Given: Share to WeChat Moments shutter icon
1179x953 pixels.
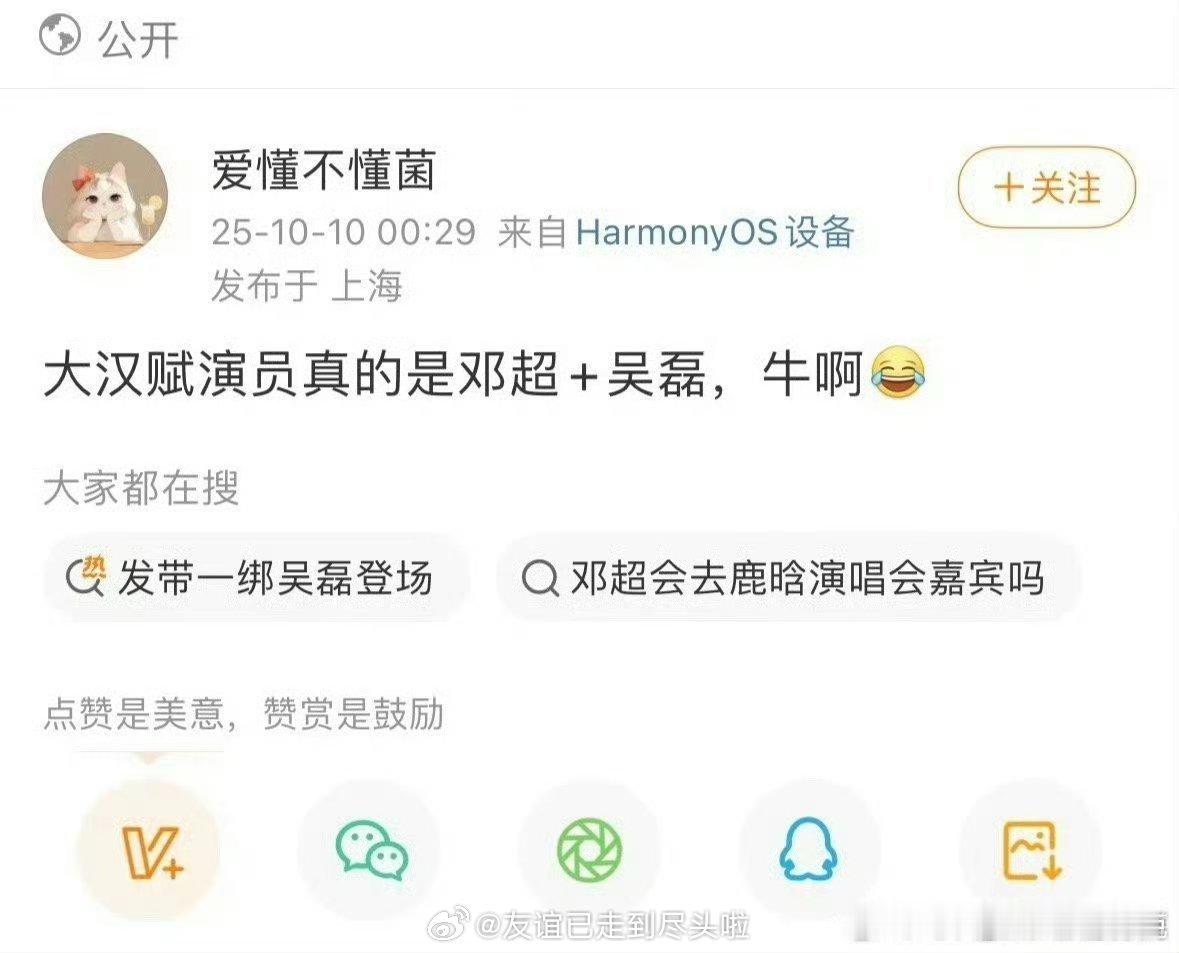Looking at the screenshot, I should click(x=590, y=850).
